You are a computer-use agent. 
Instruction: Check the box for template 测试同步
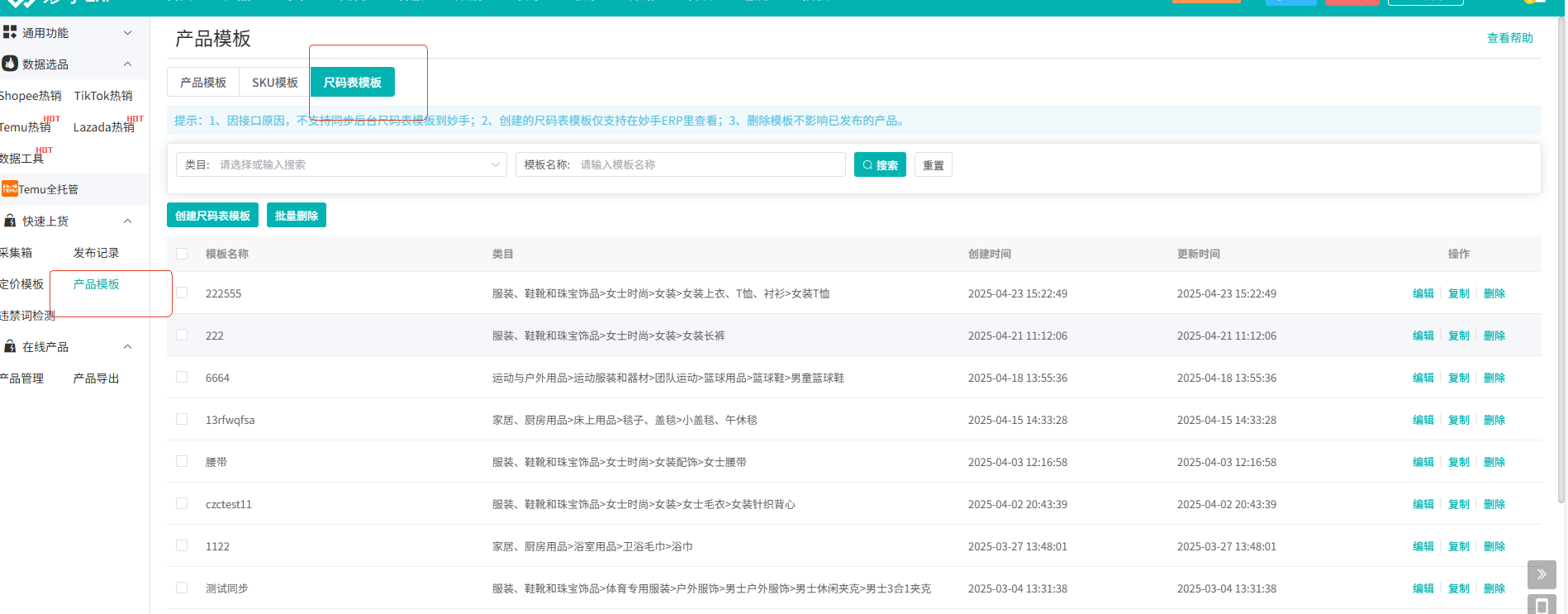point(182,588)
